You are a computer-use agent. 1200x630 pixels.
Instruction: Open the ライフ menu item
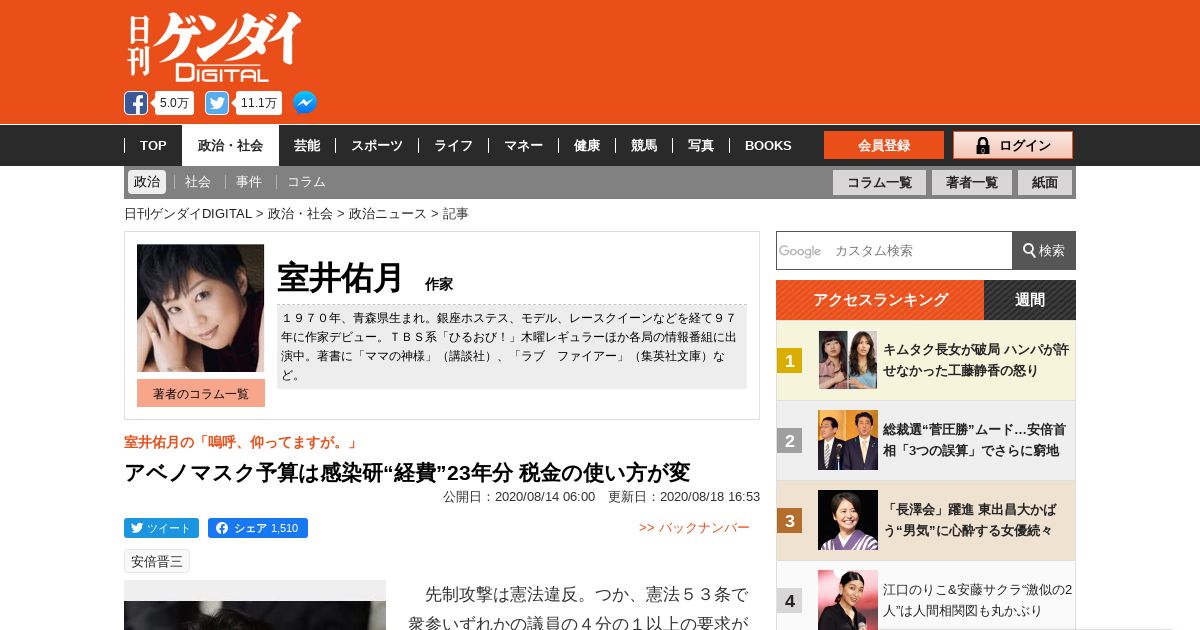453,145
